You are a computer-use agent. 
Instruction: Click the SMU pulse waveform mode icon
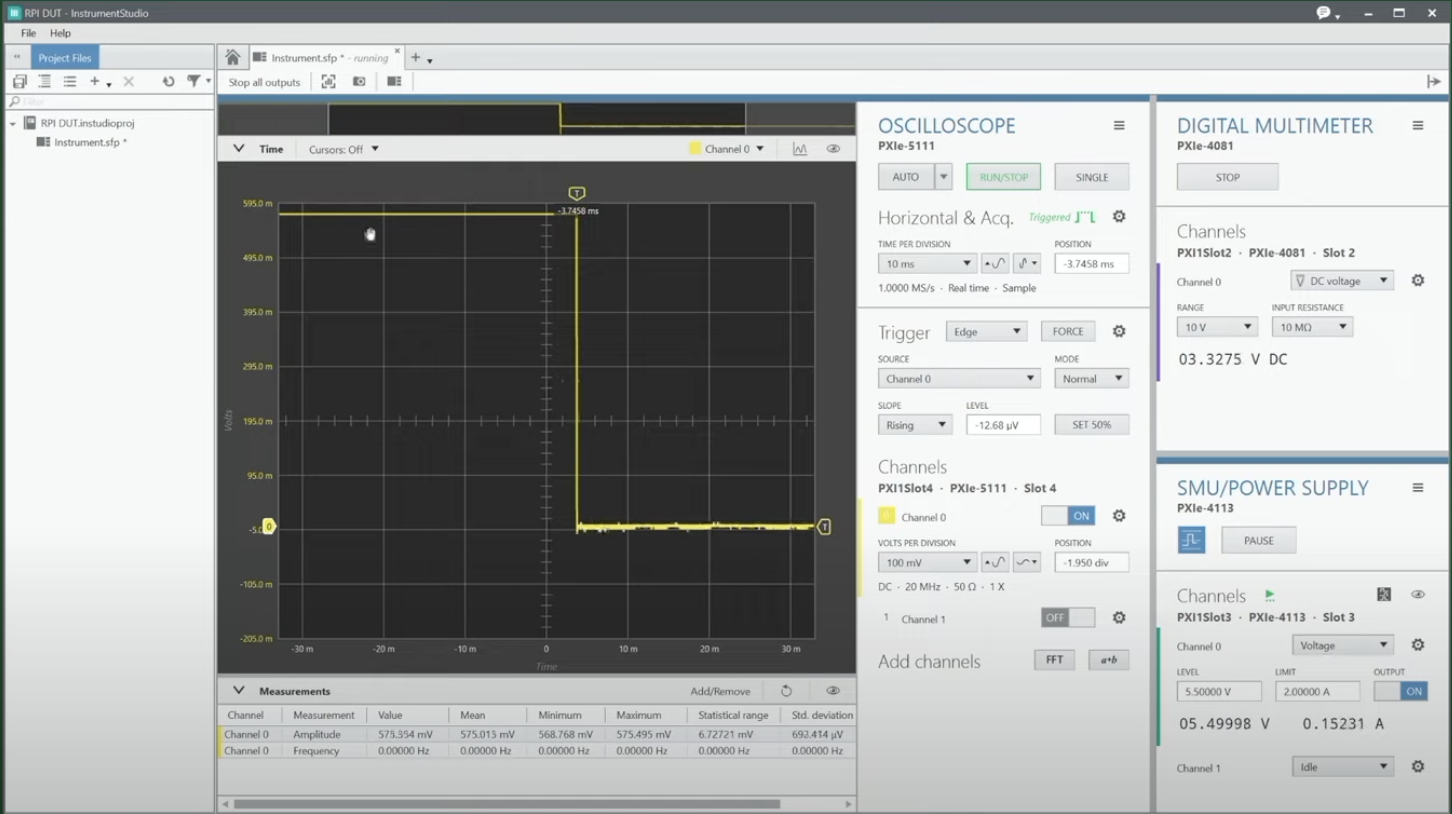[1191, 540]
